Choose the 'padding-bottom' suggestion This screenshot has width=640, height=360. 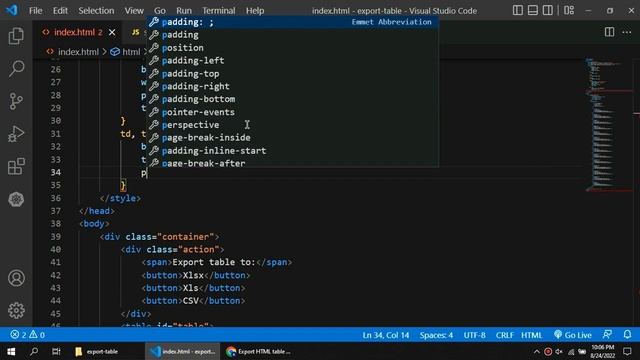(x=292, y=99)
